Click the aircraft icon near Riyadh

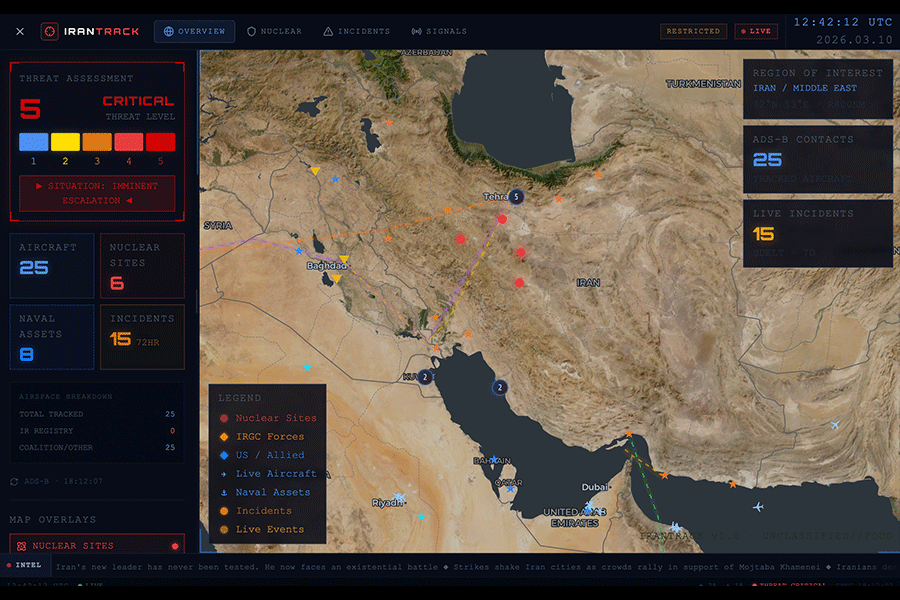coord(399,497)
